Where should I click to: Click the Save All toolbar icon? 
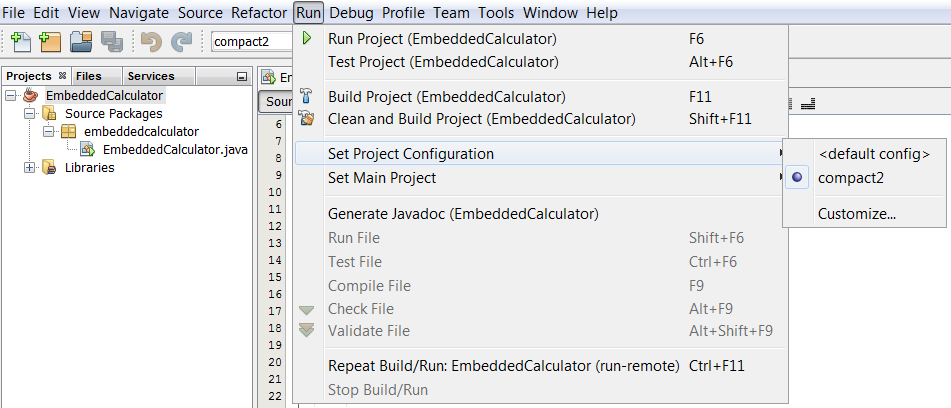112,42
